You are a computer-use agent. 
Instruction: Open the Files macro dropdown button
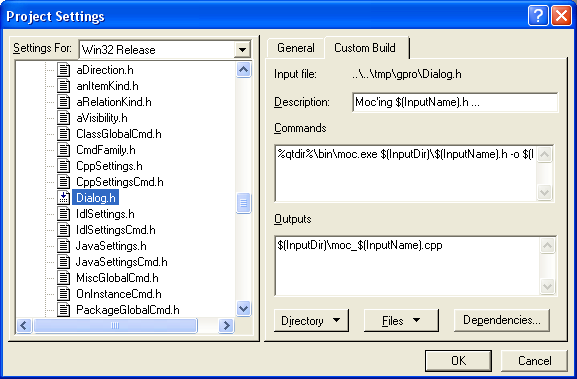tap(401, 320)
